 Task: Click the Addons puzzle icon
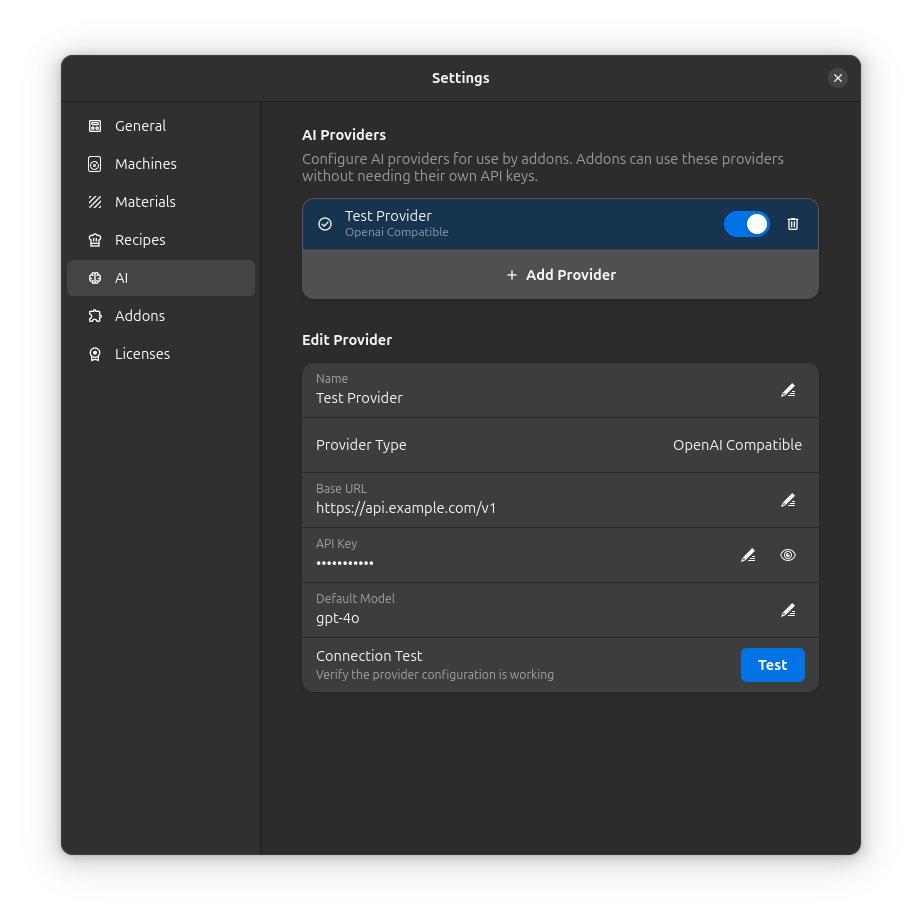coord(95,316)
